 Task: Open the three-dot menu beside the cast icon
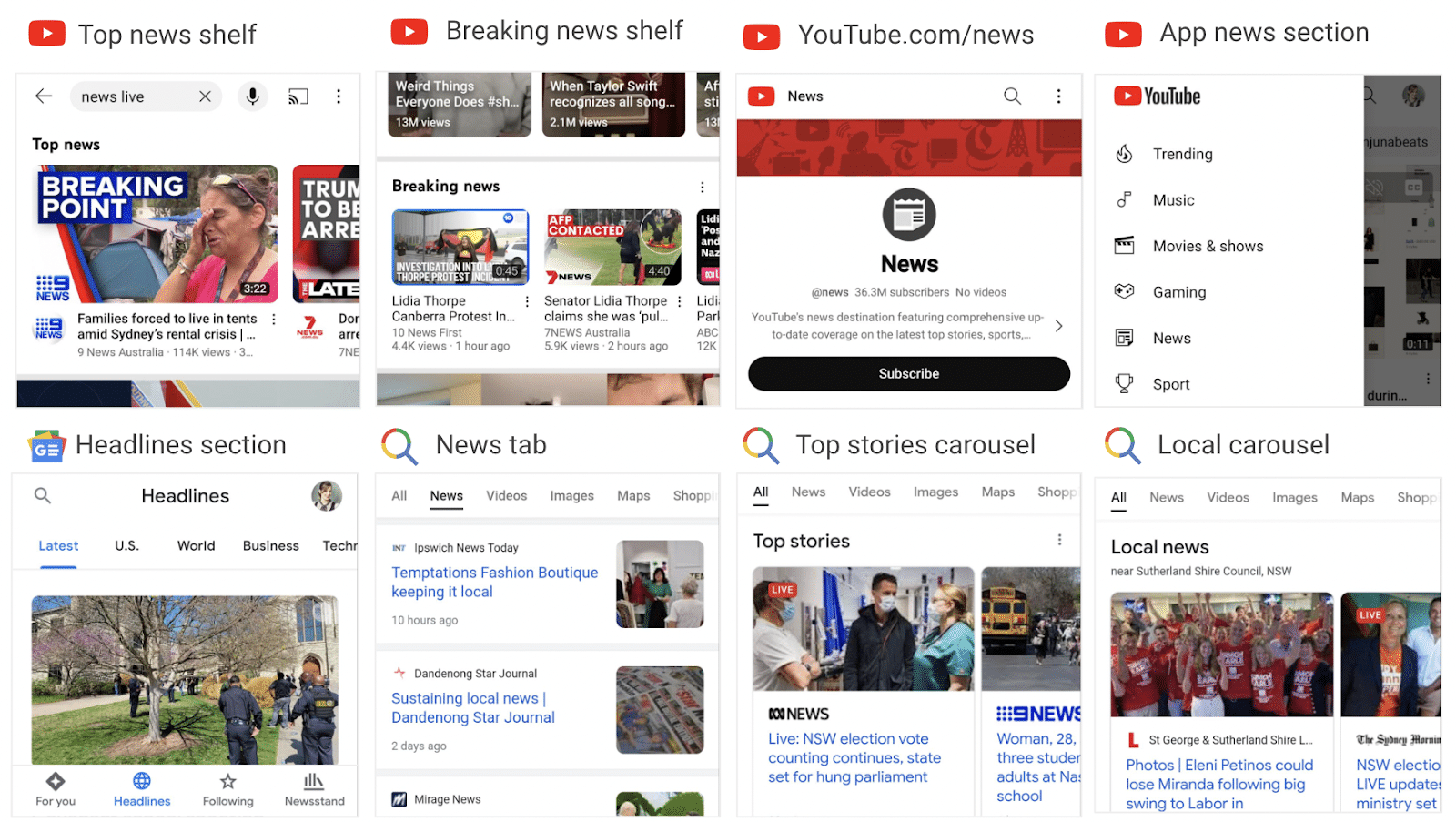pyautogui.click(x=339, y=96)
